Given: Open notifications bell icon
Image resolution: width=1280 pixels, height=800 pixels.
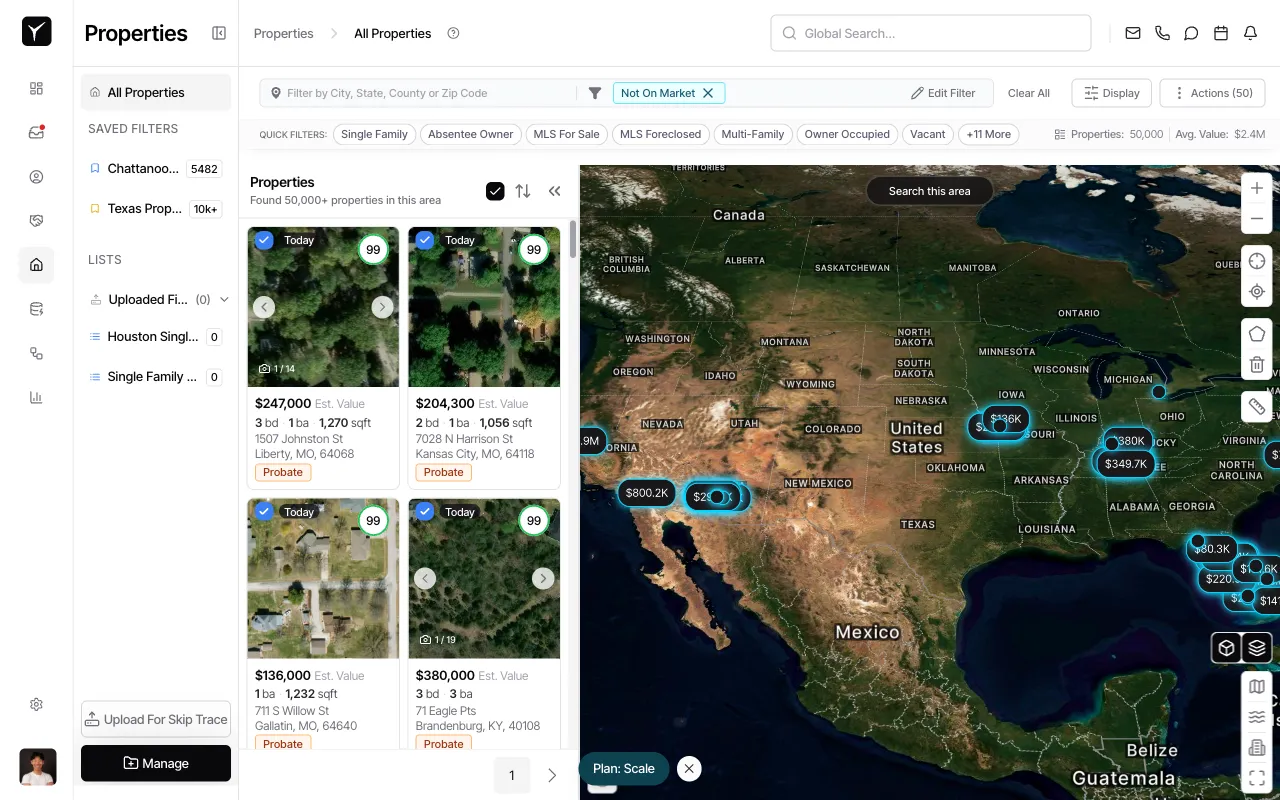Looking at the screenshot, I should [x=1250, y=33].
